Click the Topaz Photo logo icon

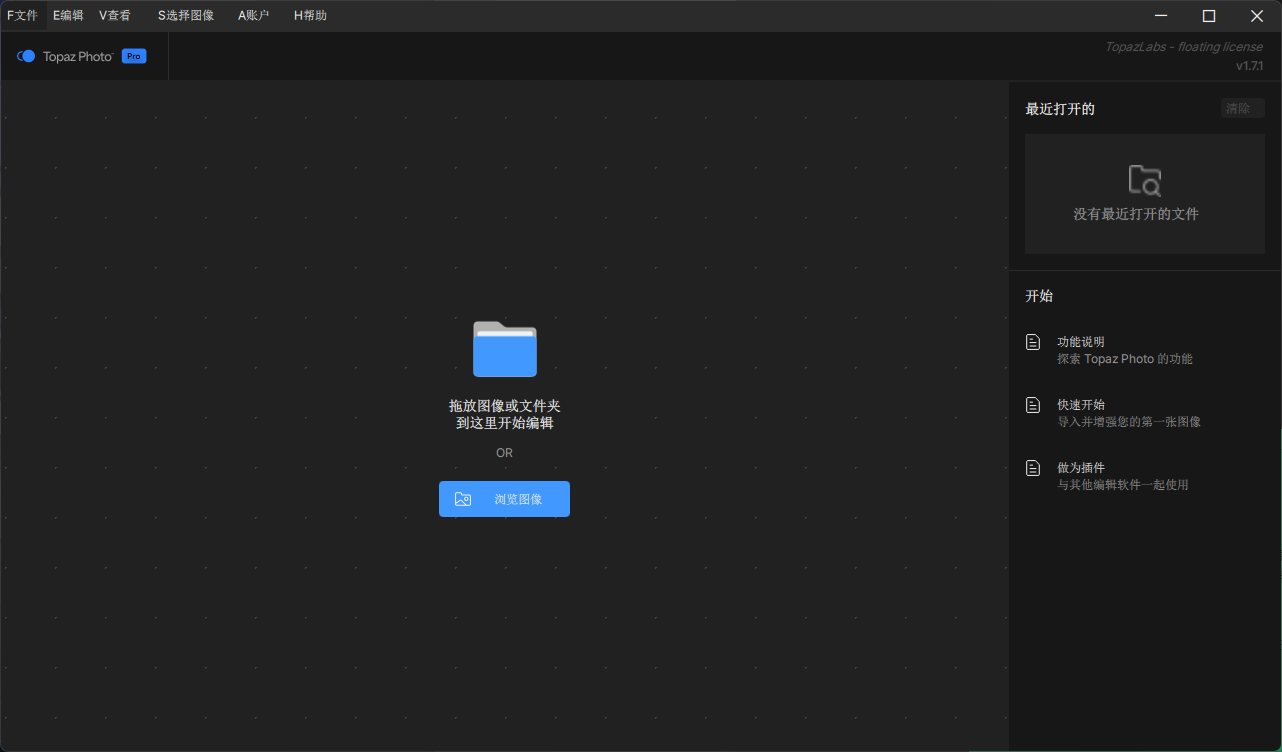[26, 57]
